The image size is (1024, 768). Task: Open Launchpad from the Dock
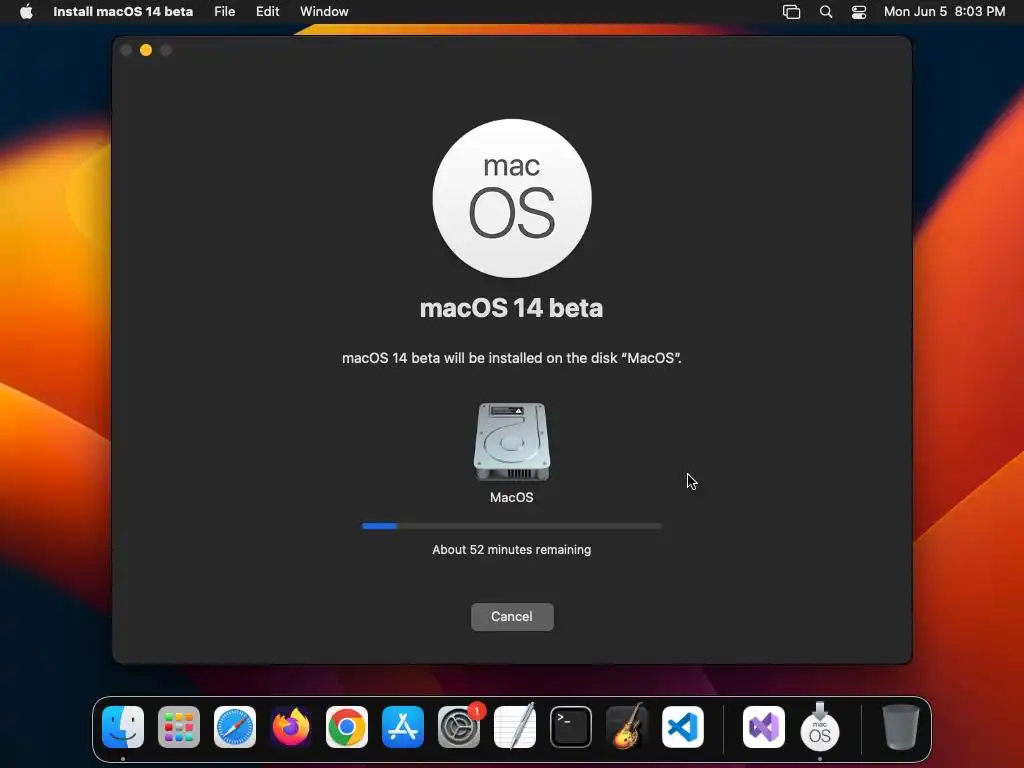click(x=179, y=727)
